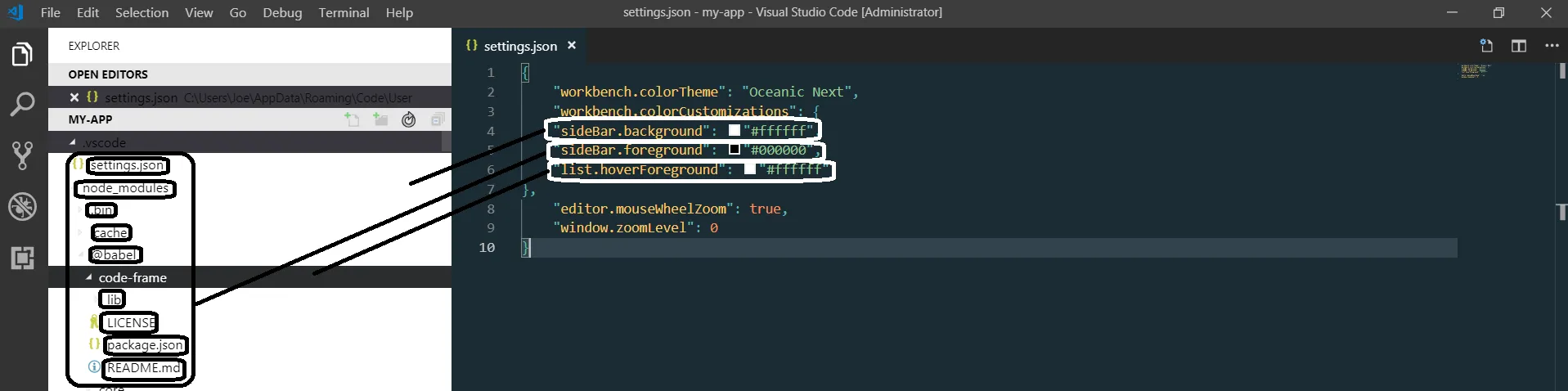The height and width of the screenshot is (391, 1568).
Task: Collapse the code-frame folder
Action: click(89, 277)
